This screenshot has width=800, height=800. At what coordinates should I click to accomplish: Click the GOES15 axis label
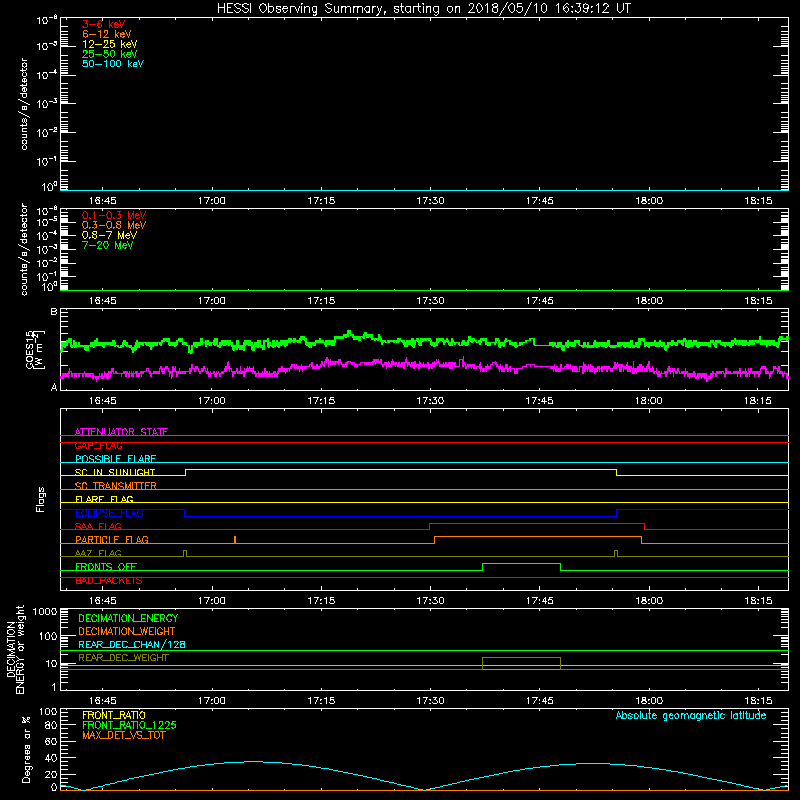(35, 349)
